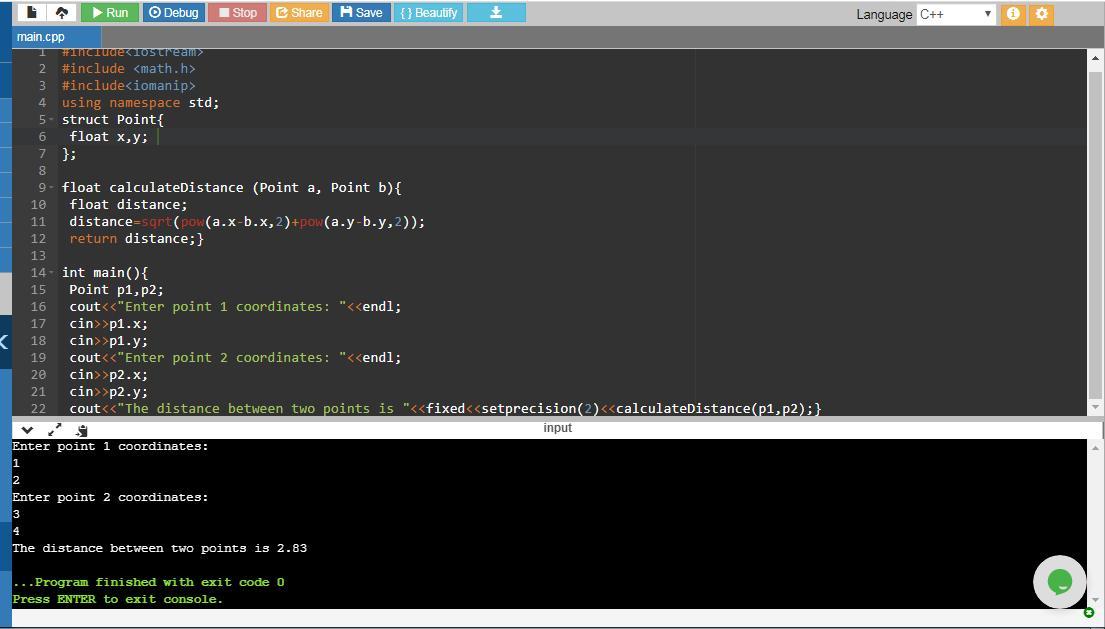The width and height of the screenshot is (1105, 629).
Task: Open the green chat bubble
Action: point(1059,581)
